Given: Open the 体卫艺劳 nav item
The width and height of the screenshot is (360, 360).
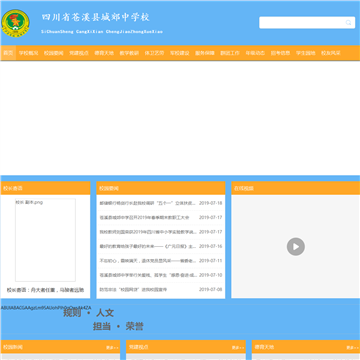Looking at the screenshot, I should click(x=155, y=53).
